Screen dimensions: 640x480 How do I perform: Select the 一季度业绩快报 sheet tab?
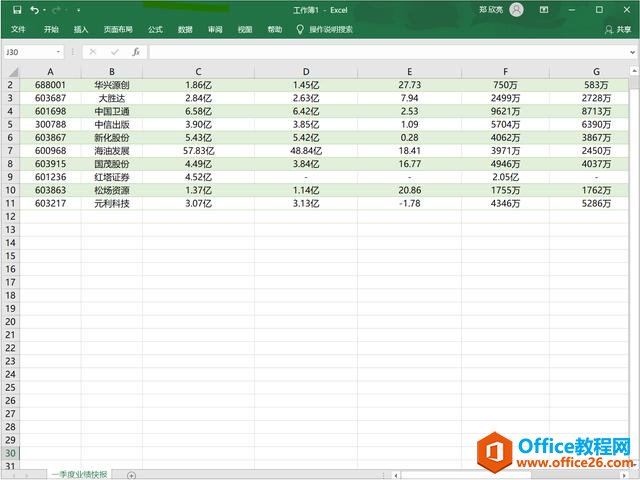coord(79,474)
